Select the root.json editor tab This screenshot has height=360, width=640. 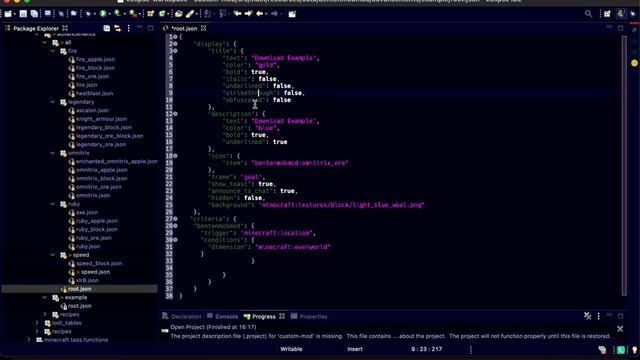184,28
